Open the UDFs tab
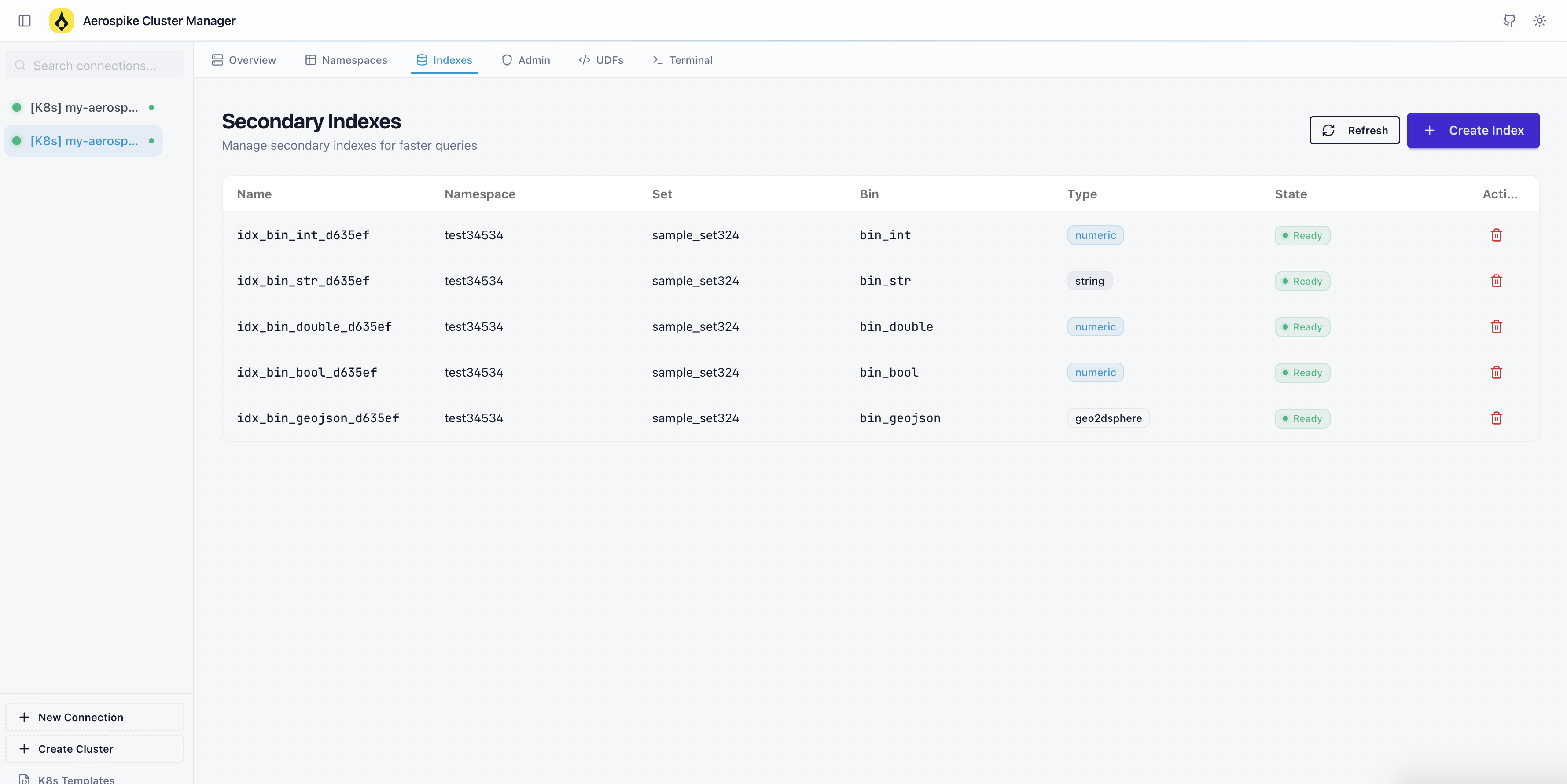Screen dimensions: 1567x784 (x=601, y=59)
